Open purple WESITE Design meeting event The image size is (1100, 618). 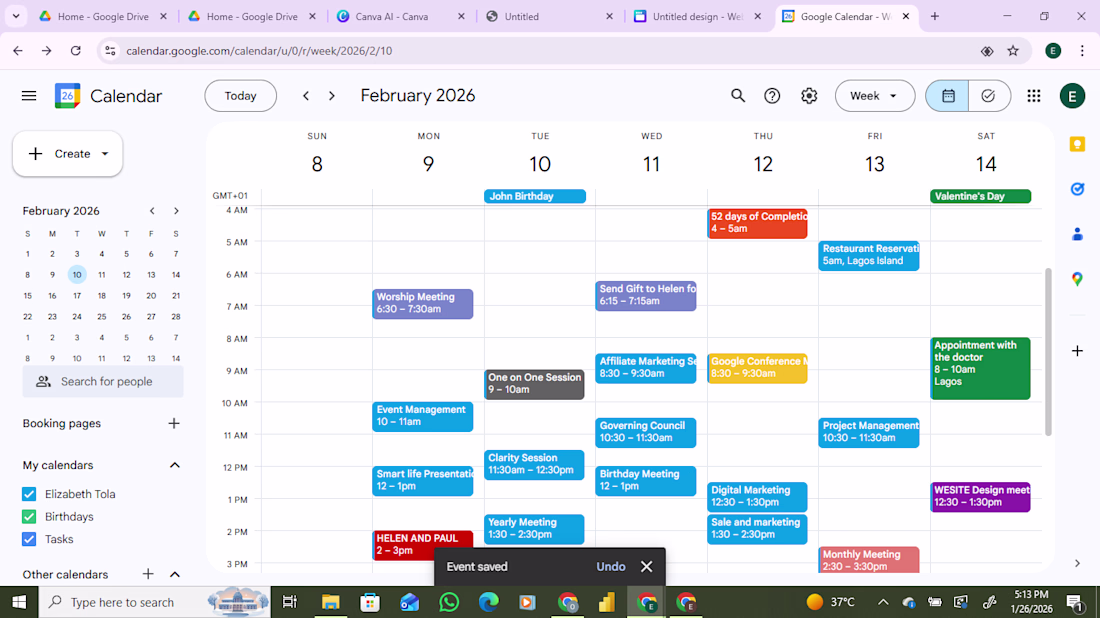[x=980, y=496]
